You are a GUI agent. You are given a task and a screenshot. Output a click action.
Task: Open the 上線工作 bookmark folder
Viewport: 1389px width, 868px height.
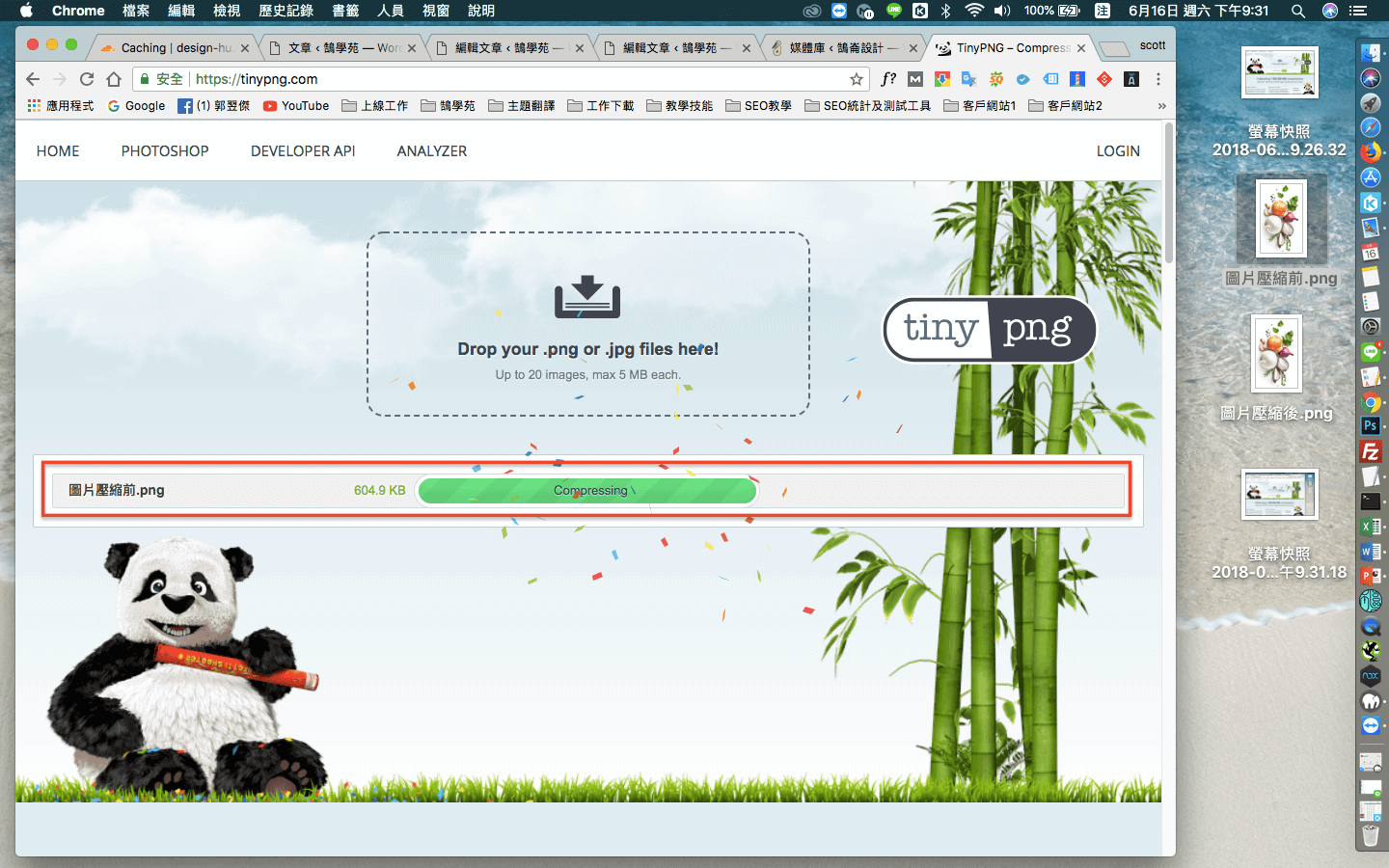(375, 106)
